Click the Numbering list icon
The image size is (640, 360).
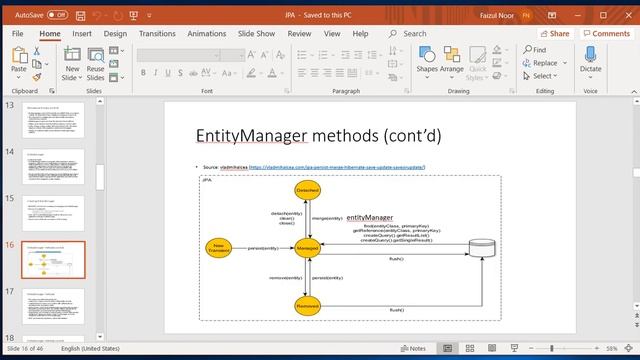coord(323,55)
